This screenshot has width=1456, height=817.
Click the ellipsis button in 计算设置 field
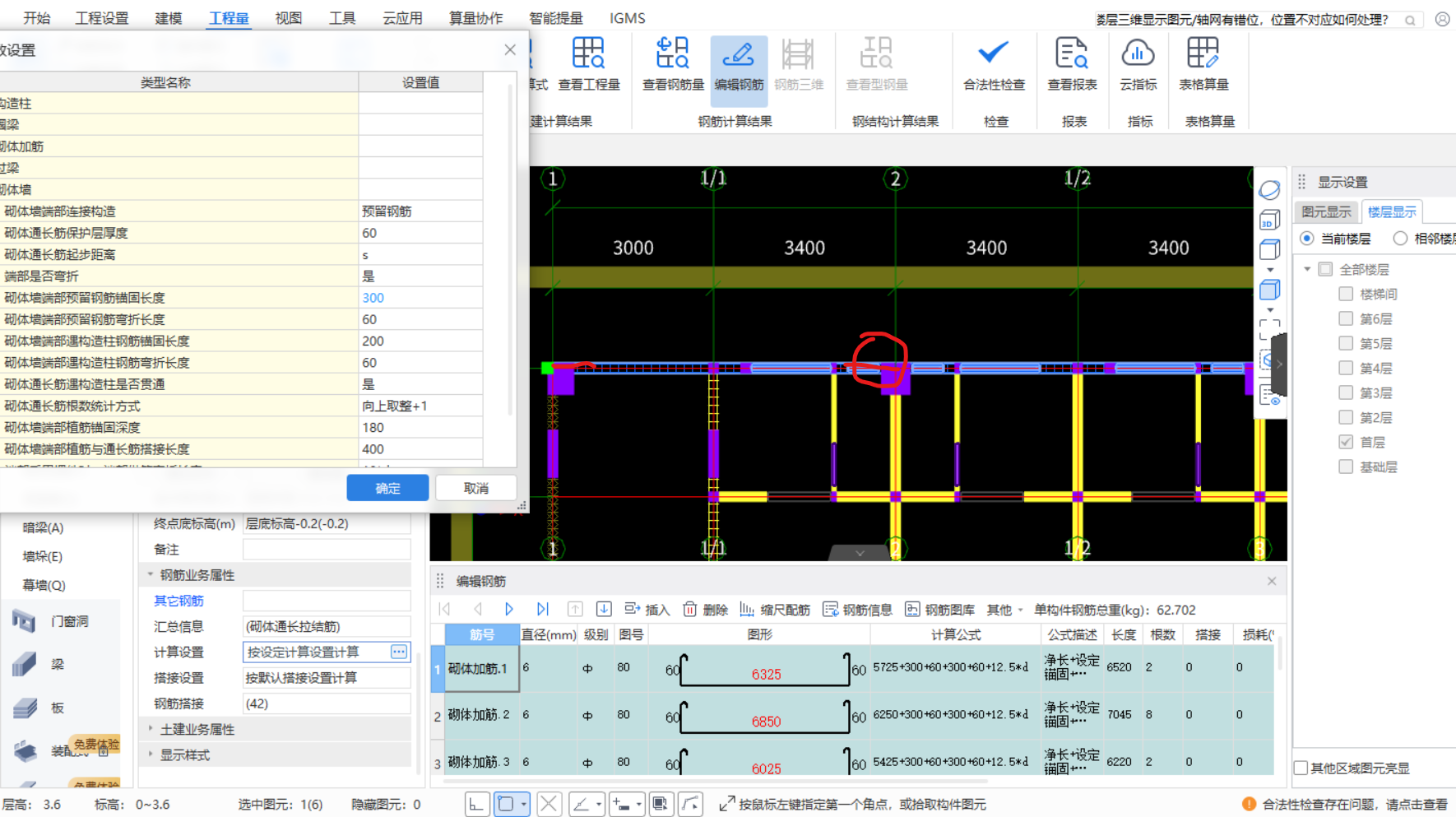(399, 652)
